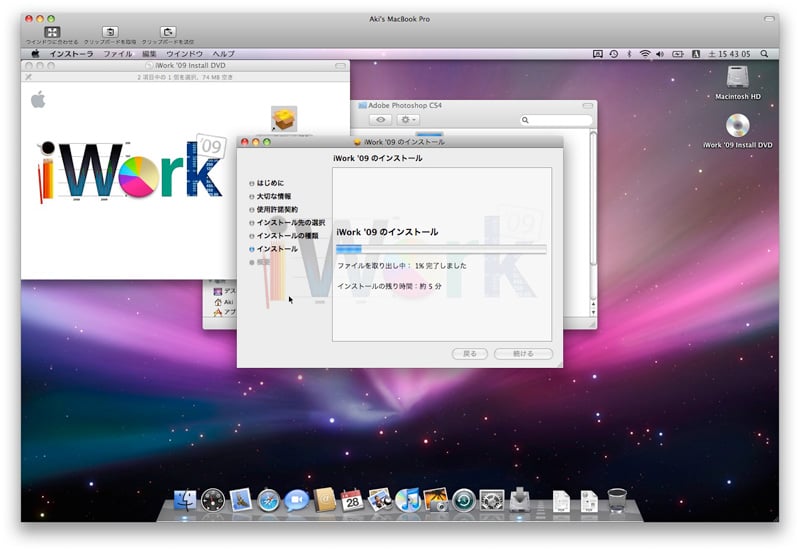This screenshot has width=800, height=551.
Task: Click the remaining time 約 5 分 text
Action: (x=389, y=286)
